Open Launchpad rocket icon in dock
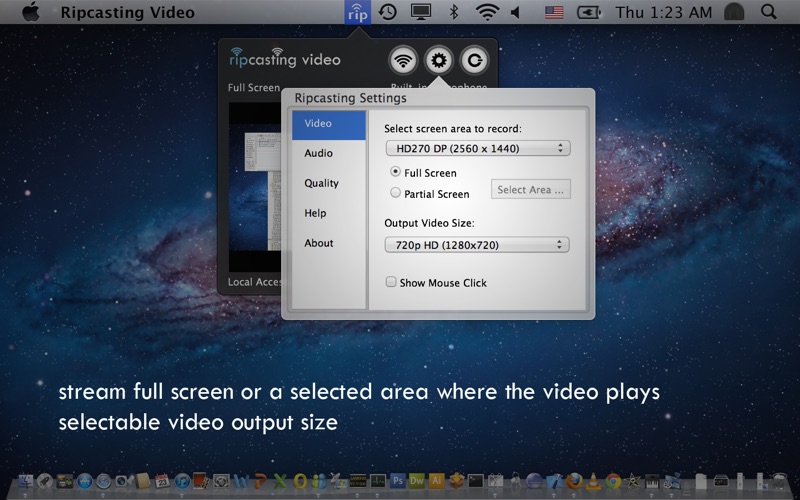This screenshot has height=500, width=800. (45, 481)
